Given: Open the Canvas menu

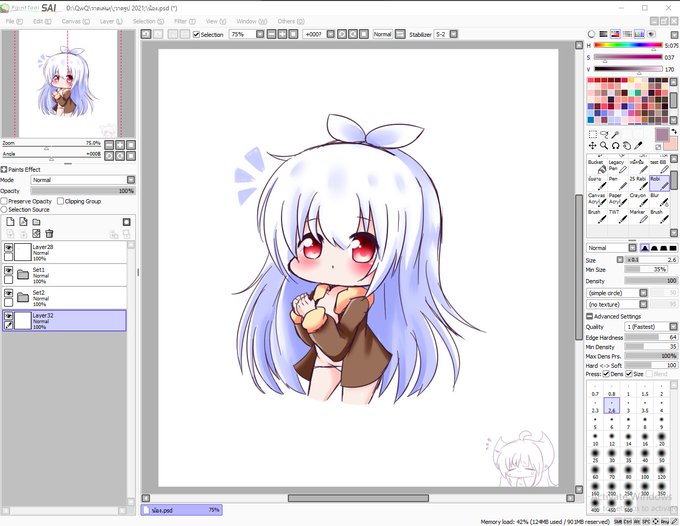Looking at the screenshot, I should coord(75,21).
